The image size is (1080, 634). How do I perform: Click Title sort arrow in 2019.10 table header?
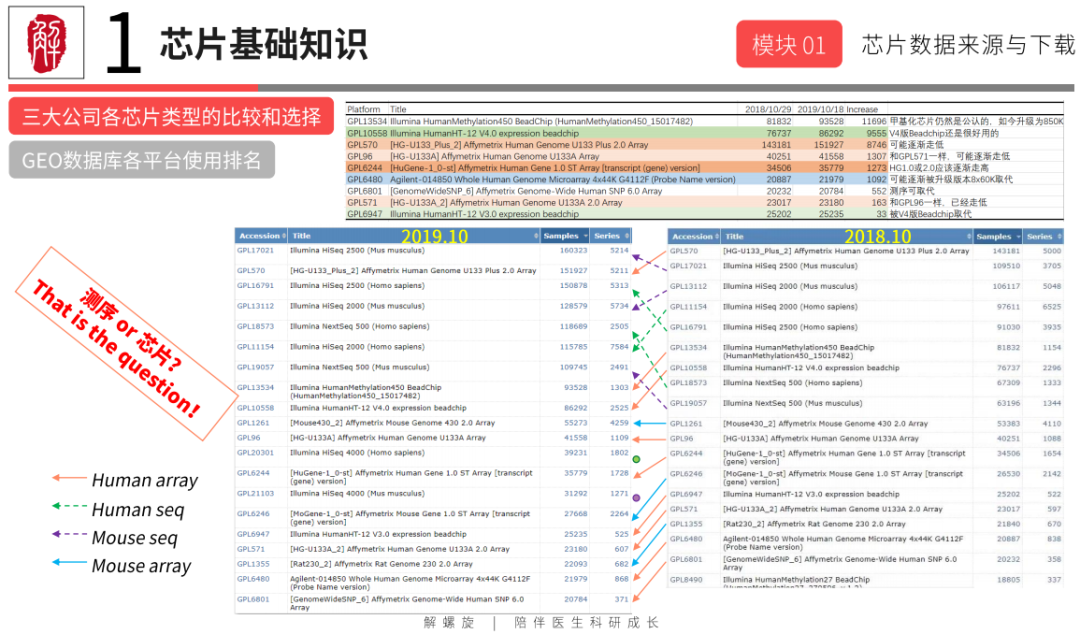click(536, 236)
